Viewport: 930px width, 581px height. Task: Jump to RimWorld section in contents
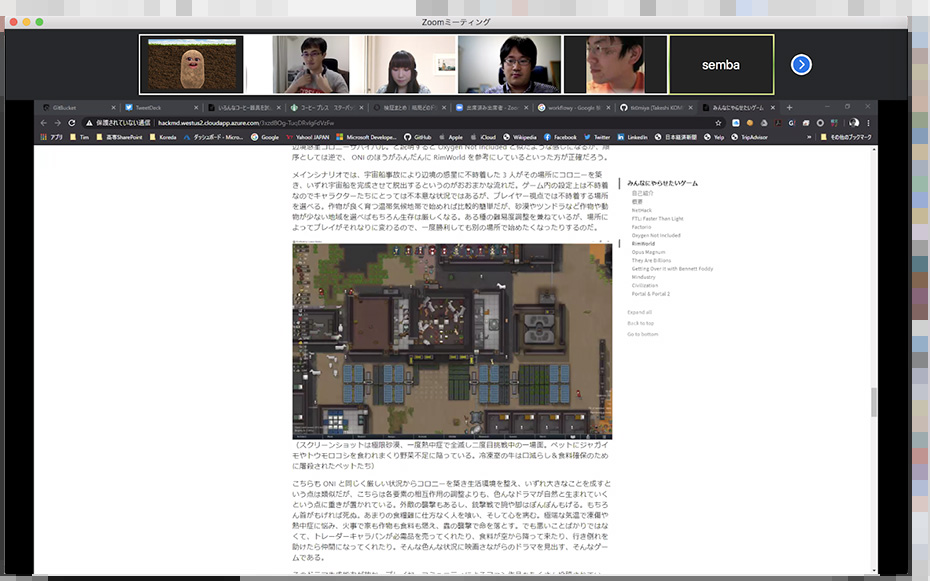pos(643,243)
